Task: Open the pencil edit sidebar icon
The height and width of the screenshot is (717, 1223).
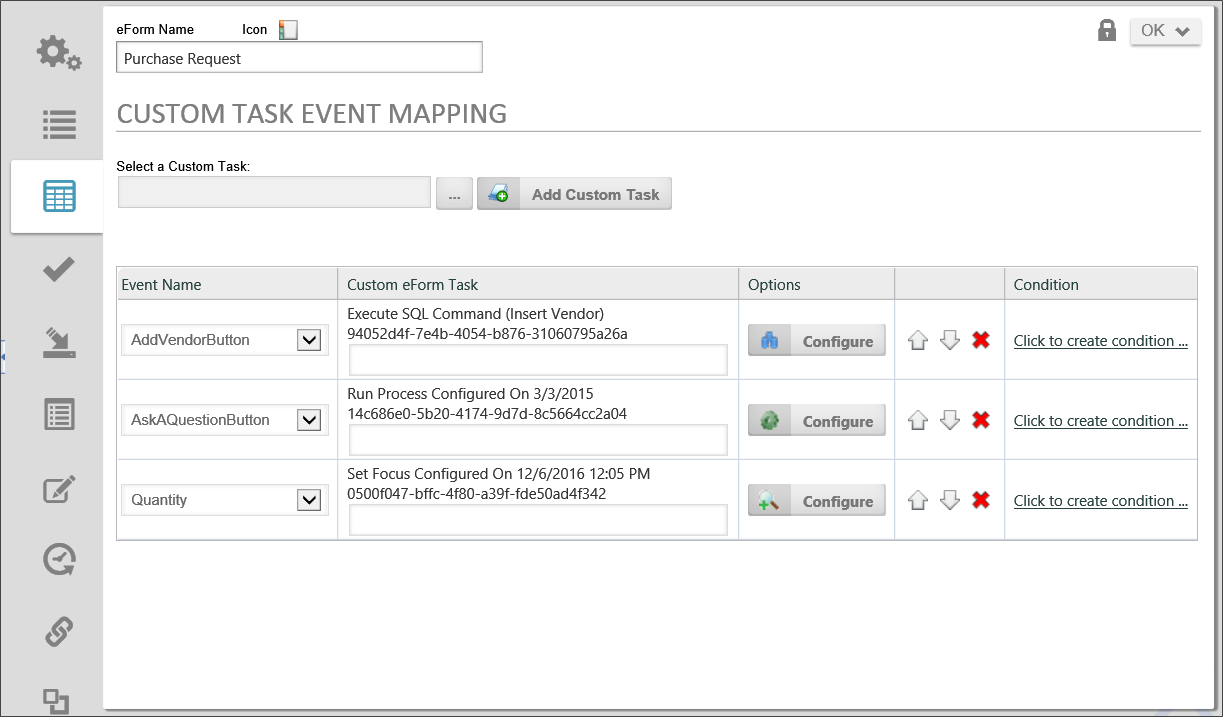Action: coord(59,488)
